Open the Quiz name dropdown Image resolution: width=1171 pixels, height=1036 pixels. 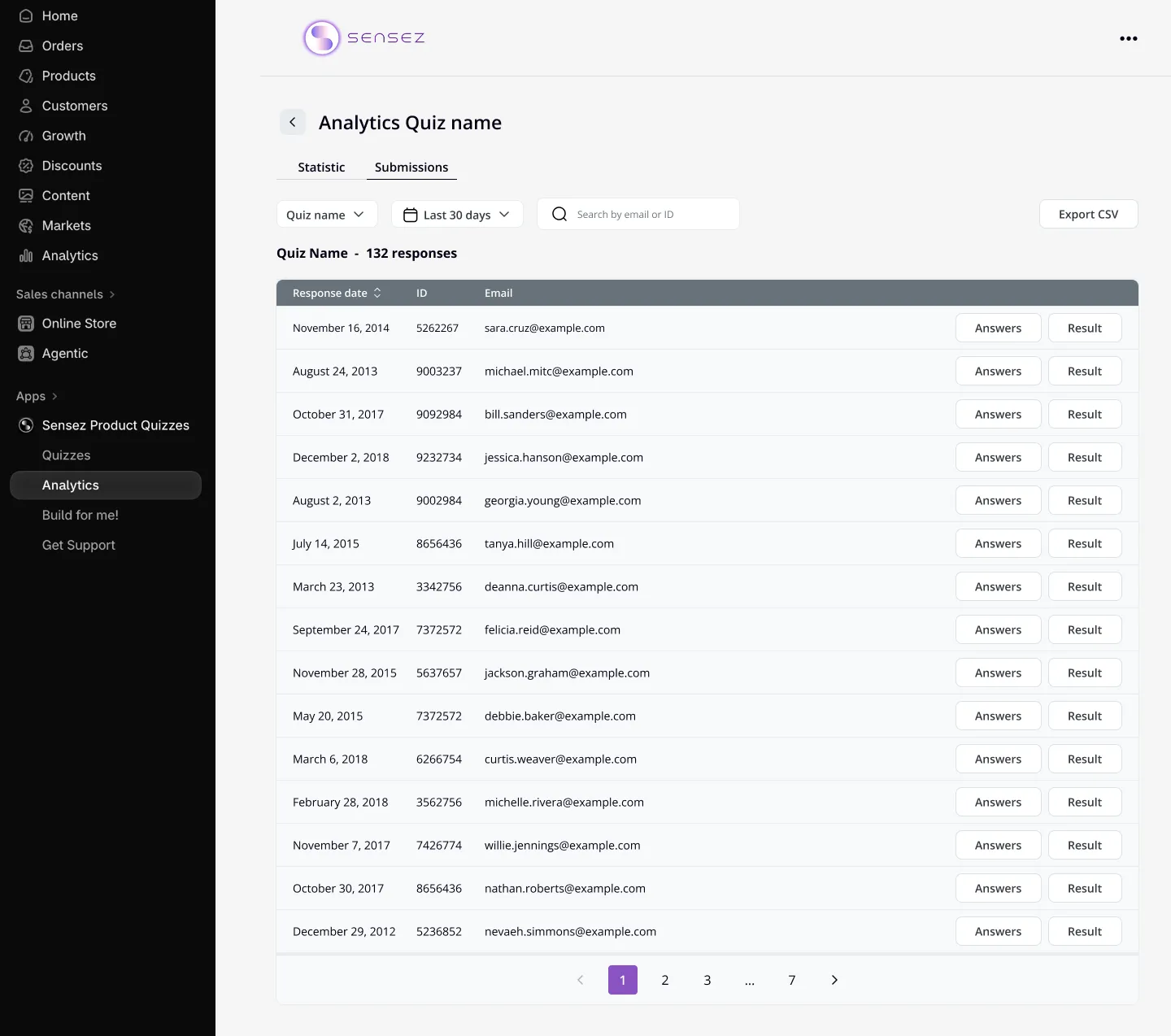point(327,215)
